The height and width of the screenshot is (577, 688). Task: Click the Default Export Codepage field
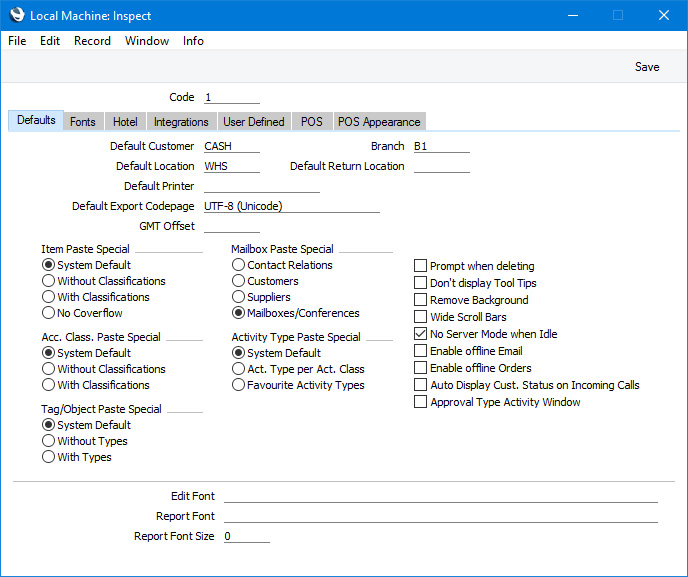pyautogui.click(x=292, y=206)
